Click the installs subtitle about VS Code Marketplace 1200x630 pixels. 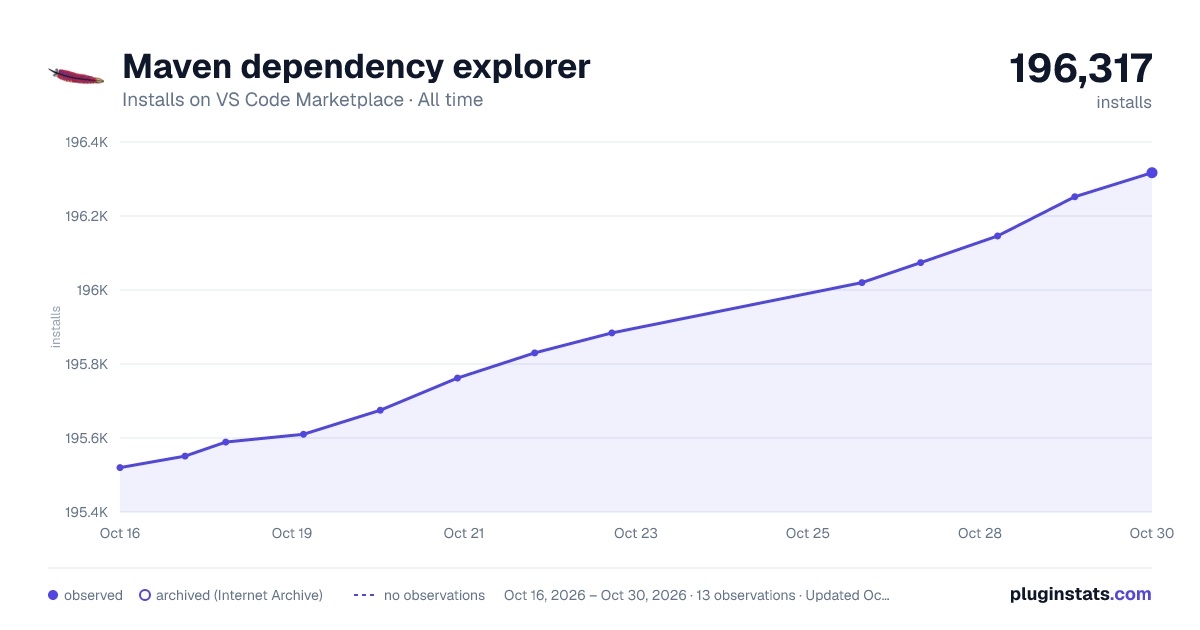click(302, 100)
